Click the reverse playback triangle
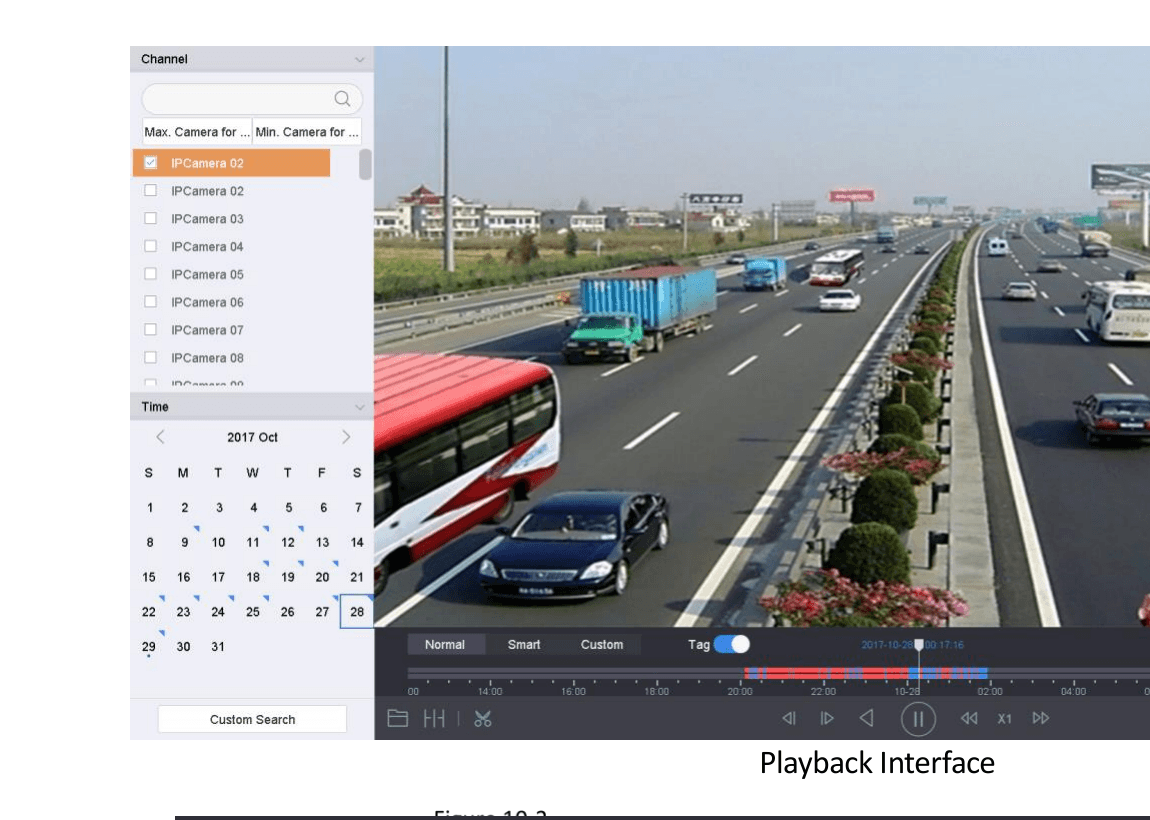 [x=866, y=718]
